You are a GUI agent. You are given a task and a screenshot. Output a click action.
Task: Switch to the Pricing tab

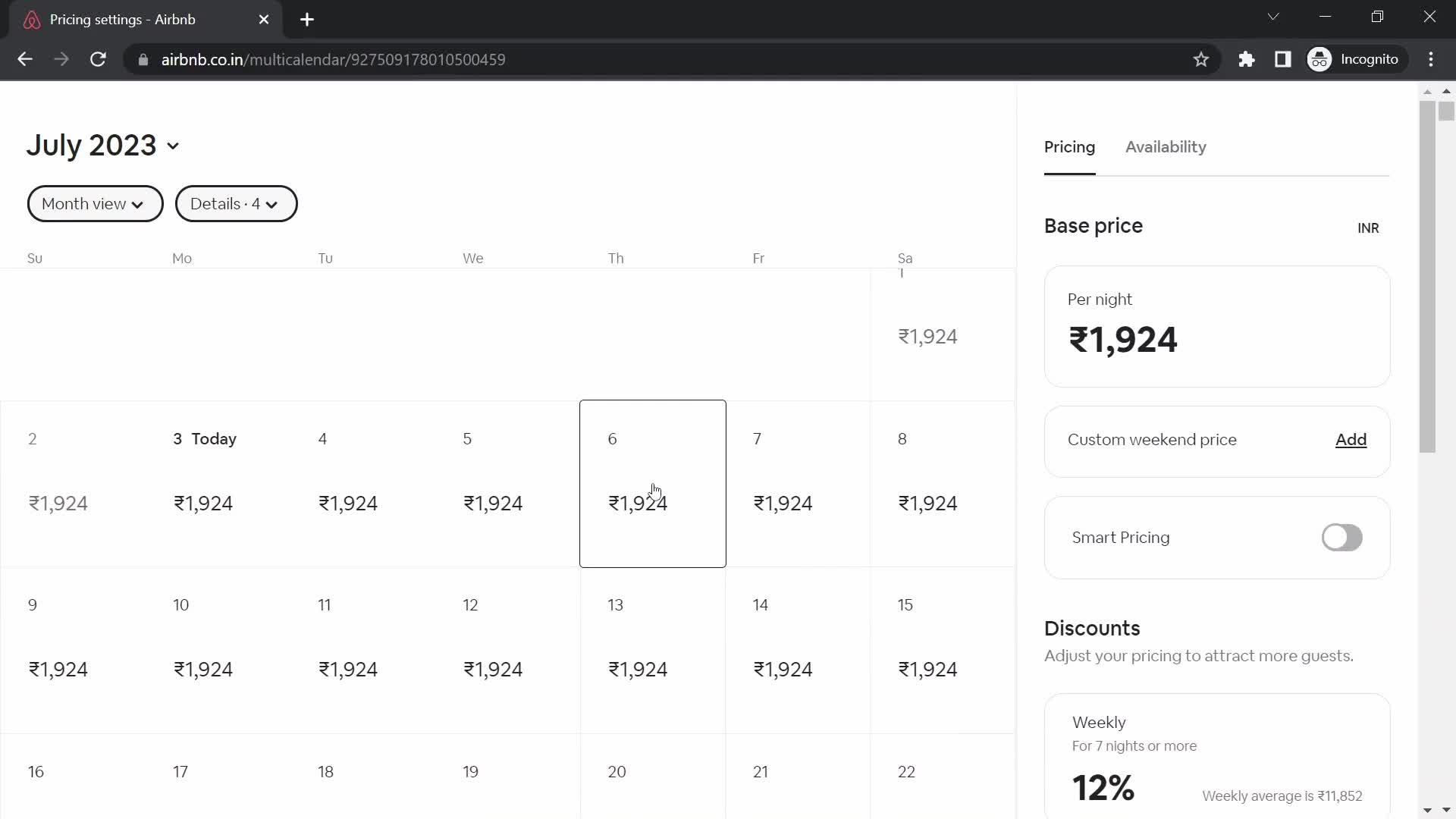(x=1070, y=147)
